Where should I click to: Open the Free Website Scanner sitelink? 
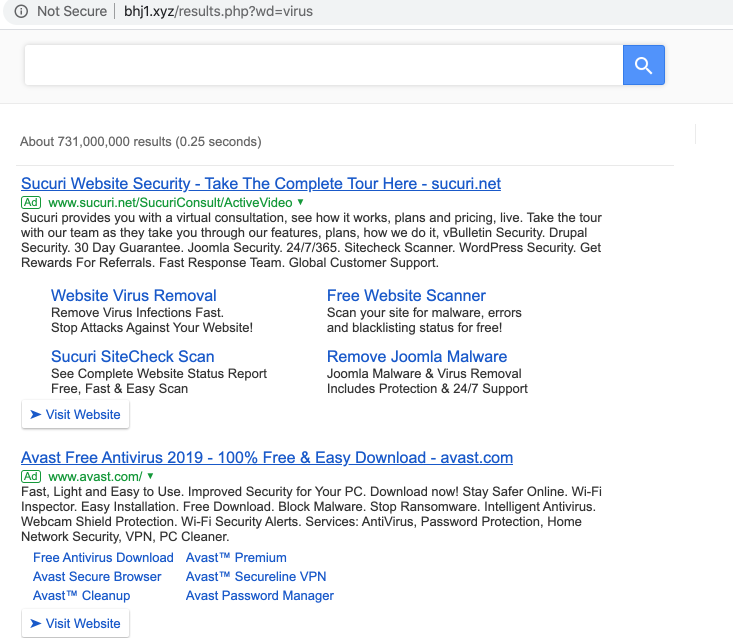point(406,296)
